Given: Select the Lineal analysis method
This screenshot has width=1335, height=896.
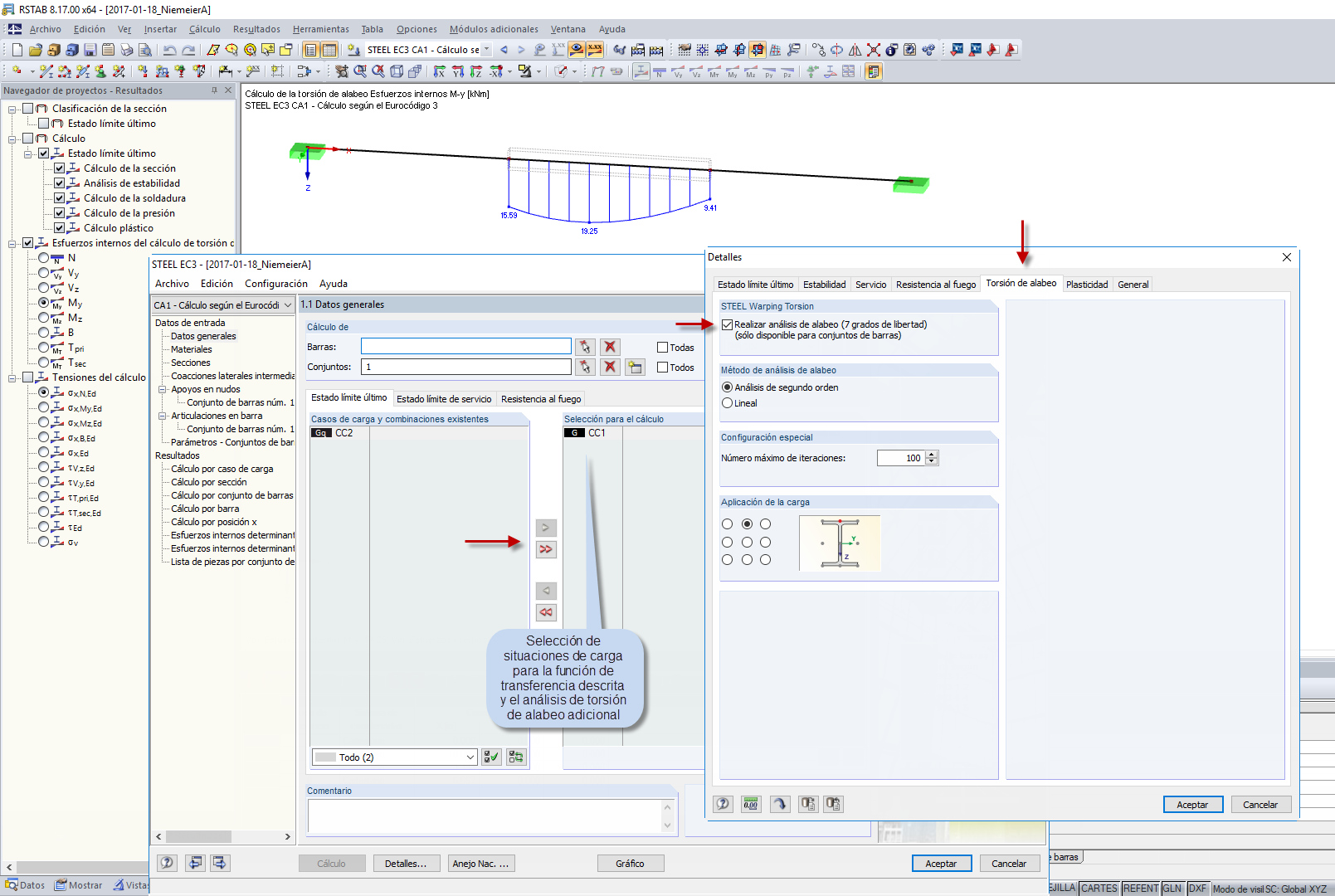Looking at the screenshot, I should (x=728, y=403).
